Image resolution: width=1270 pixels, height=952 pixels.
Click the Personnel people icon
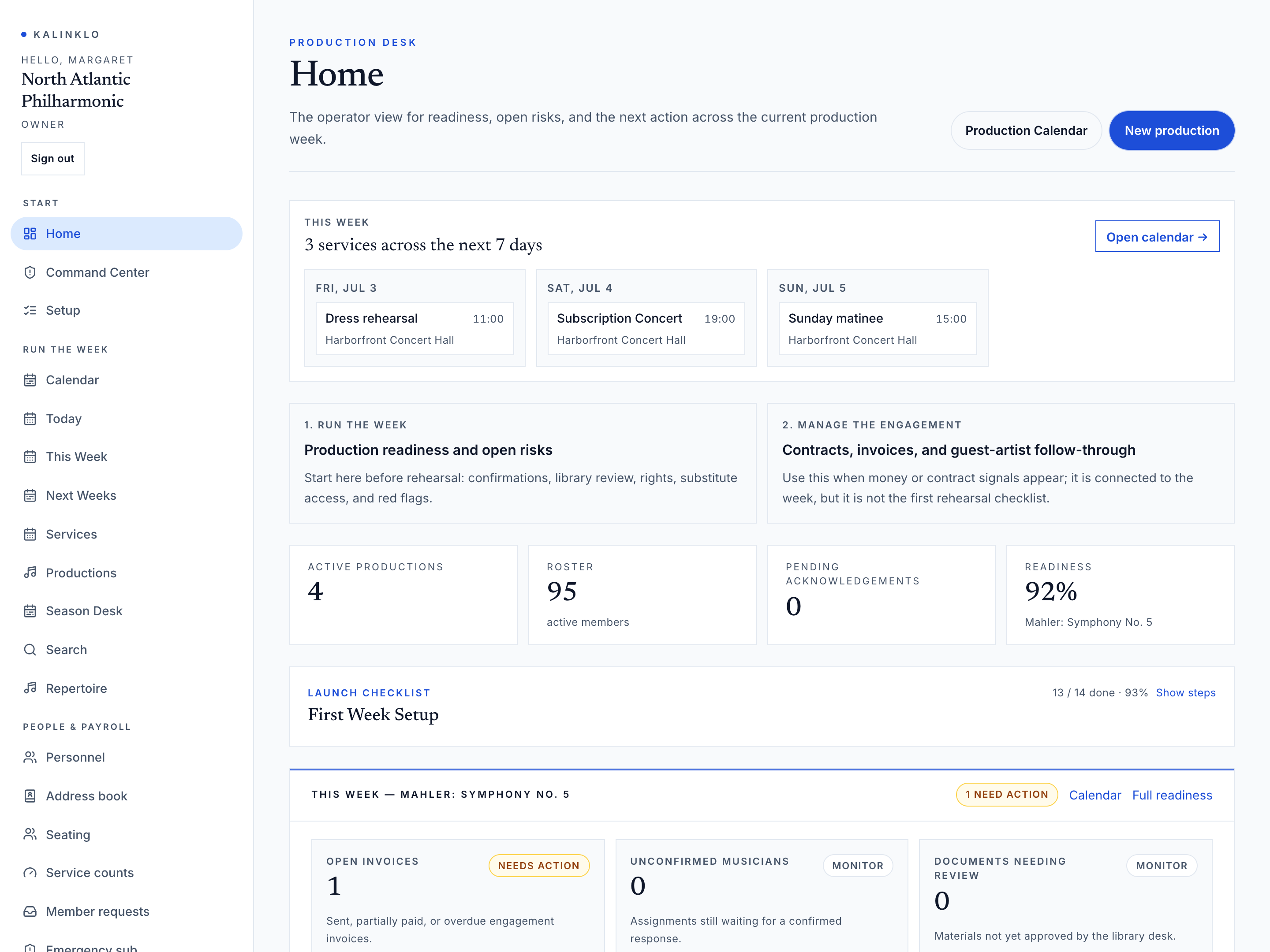pos(30,758)
